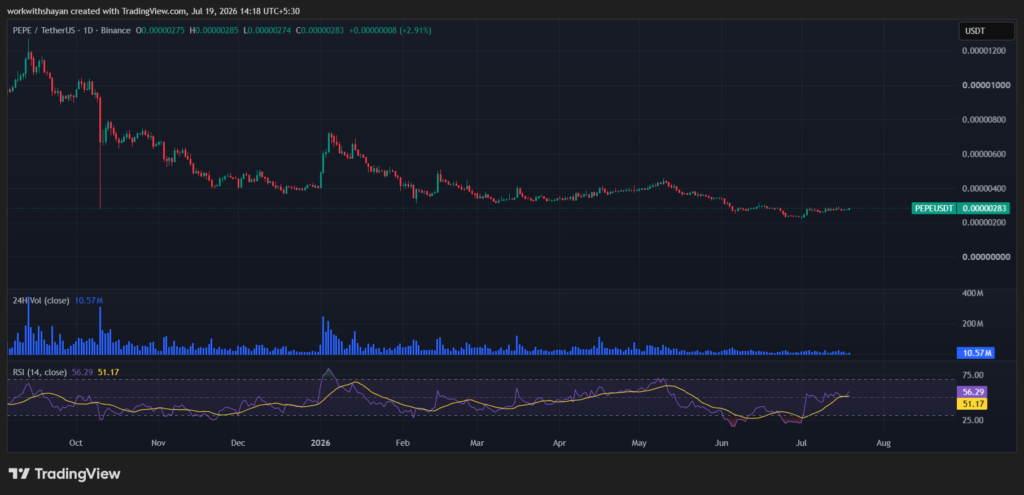Click the 0.00000400 price axis label
Viewport: 1024px width, 495px height.
point(985,188)
